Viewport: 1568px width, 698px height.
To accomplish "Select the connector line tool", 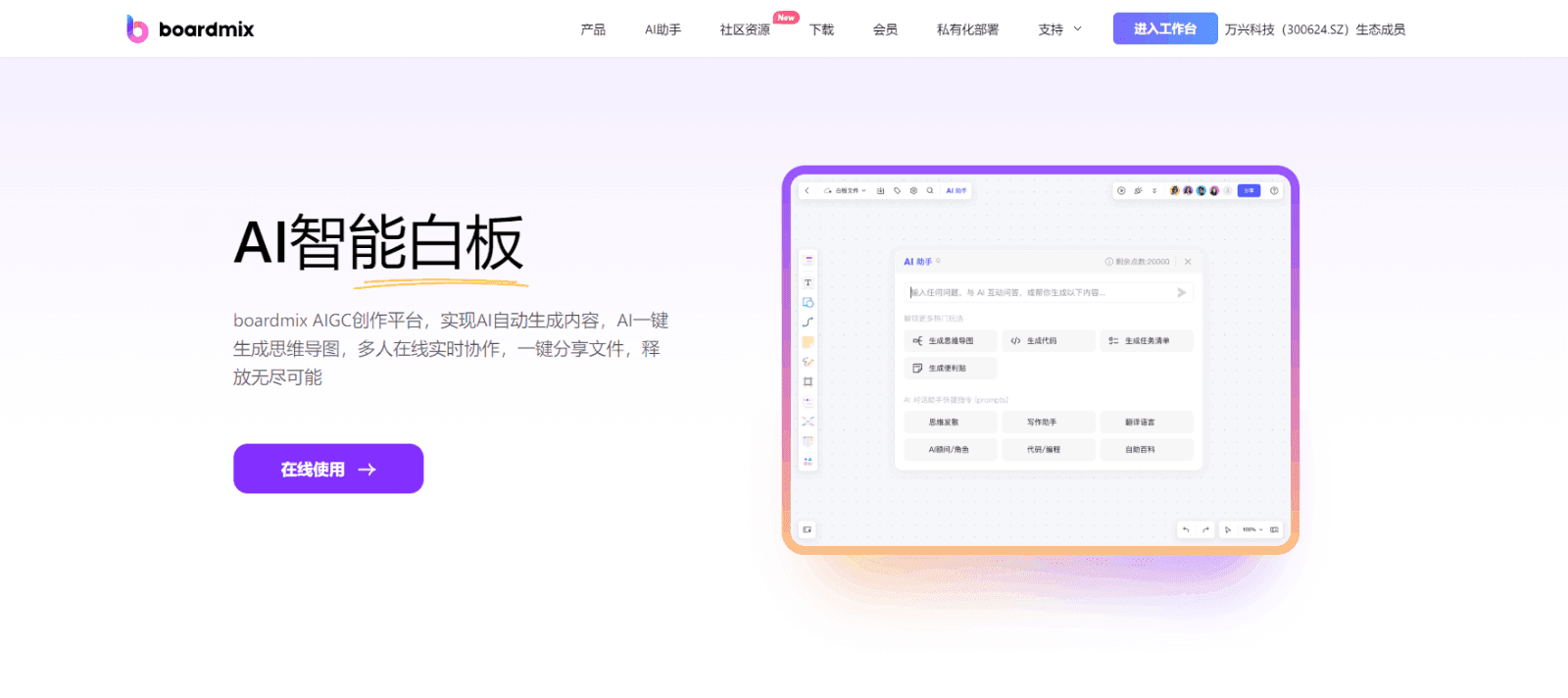I will coord(808,322).
